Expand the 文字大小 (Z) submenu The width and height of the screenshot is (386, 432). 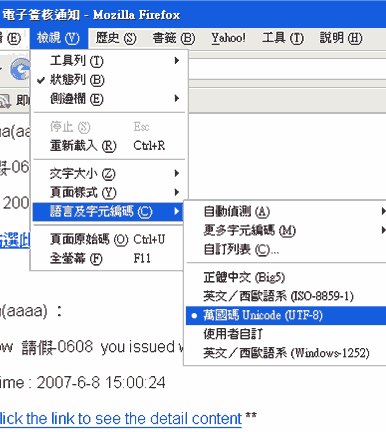[x=109, y=173]
